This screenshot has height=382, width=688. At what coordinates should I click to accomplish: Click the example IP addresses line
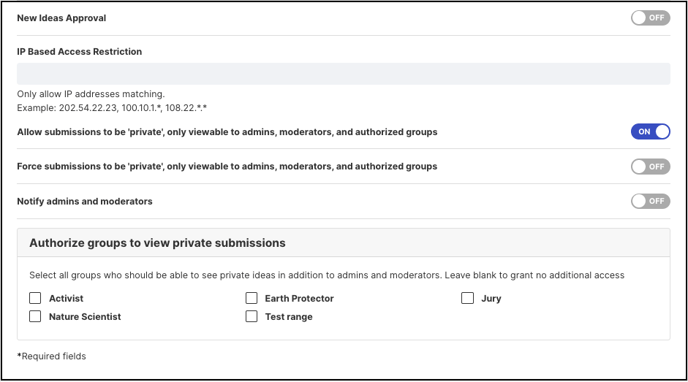112,108
